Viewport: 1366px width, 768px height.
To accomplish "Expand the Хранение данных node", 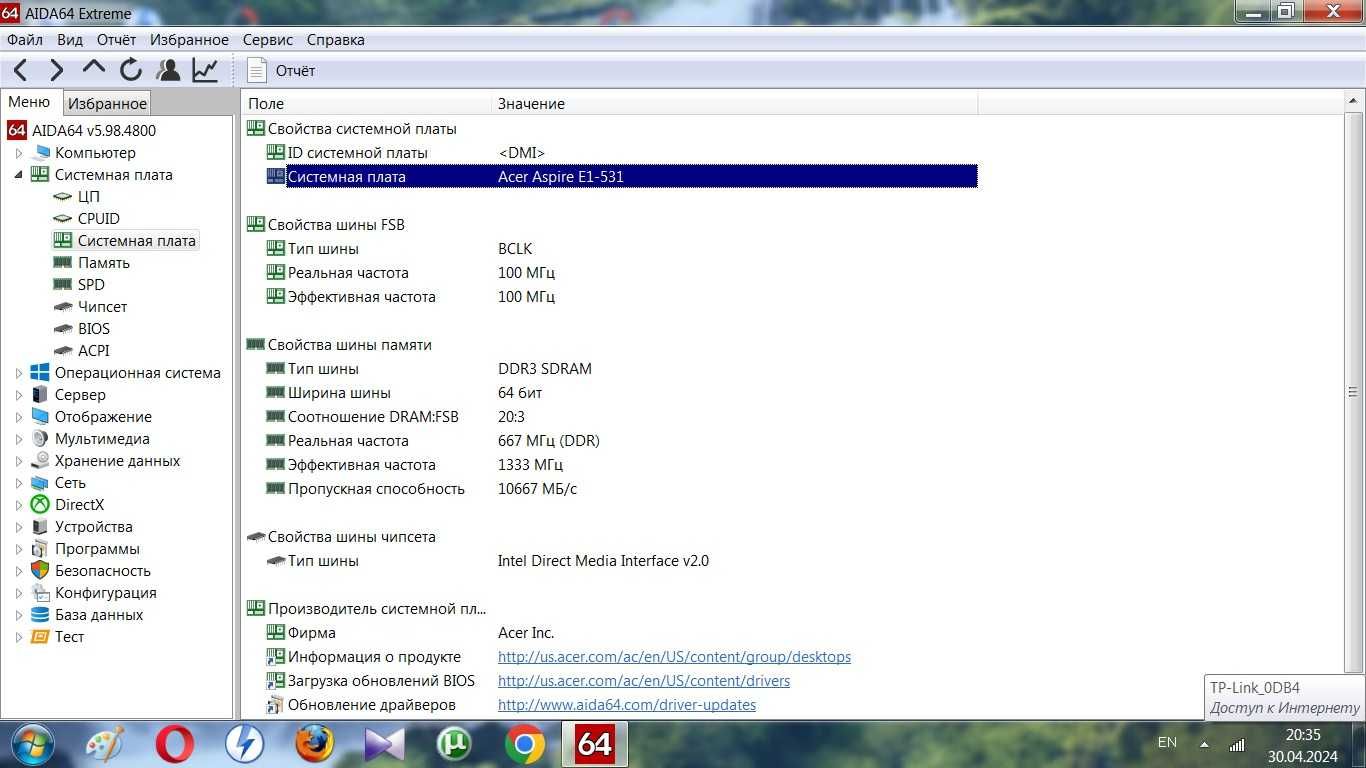I will tap(18, 461).
